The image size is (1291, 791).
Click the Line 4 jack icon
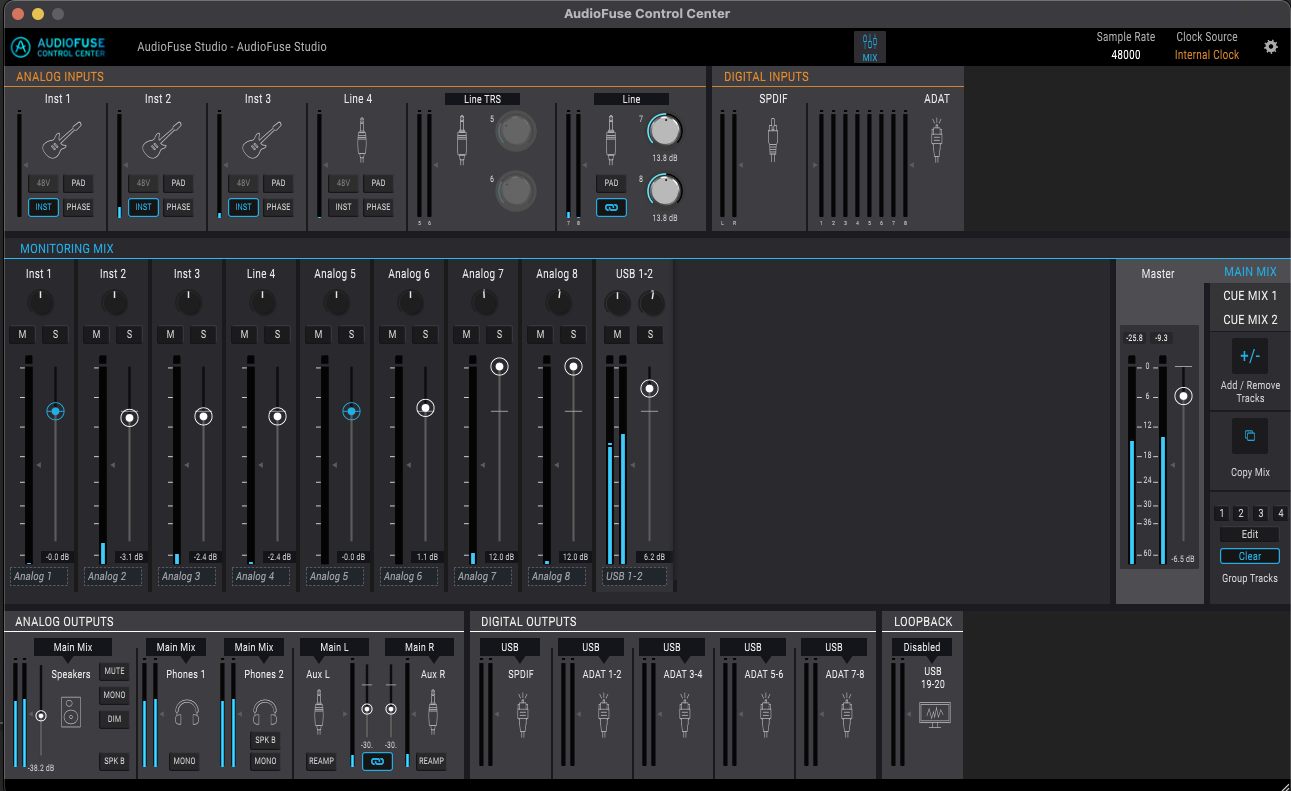coord(362,140)
